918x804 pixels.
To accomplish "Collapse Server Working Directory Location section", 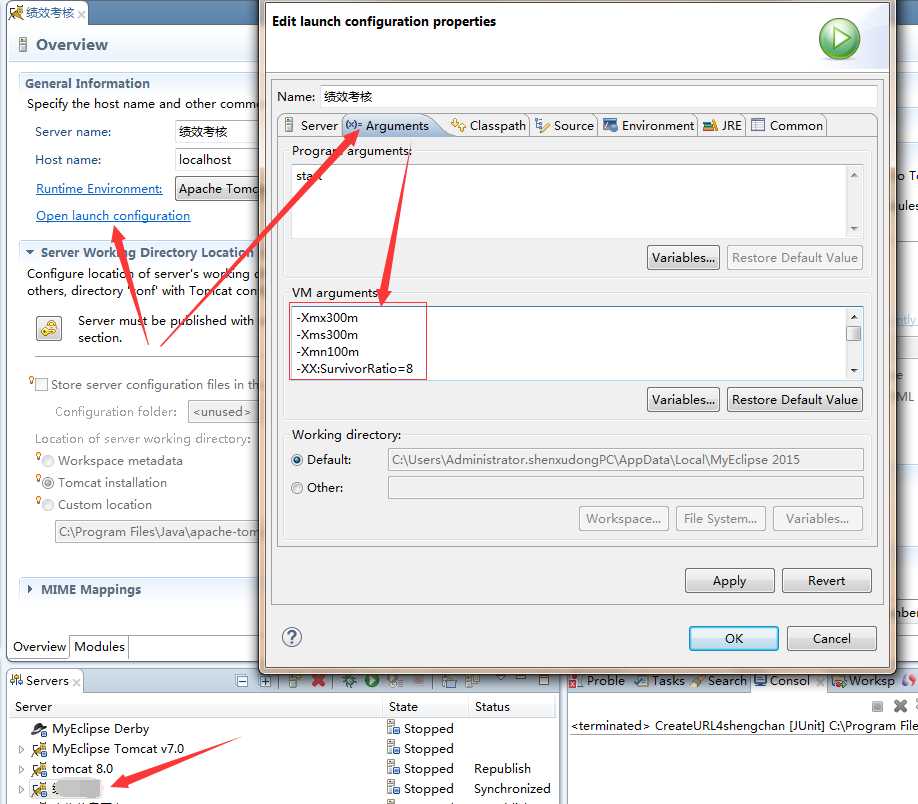I will click(29, 252).
